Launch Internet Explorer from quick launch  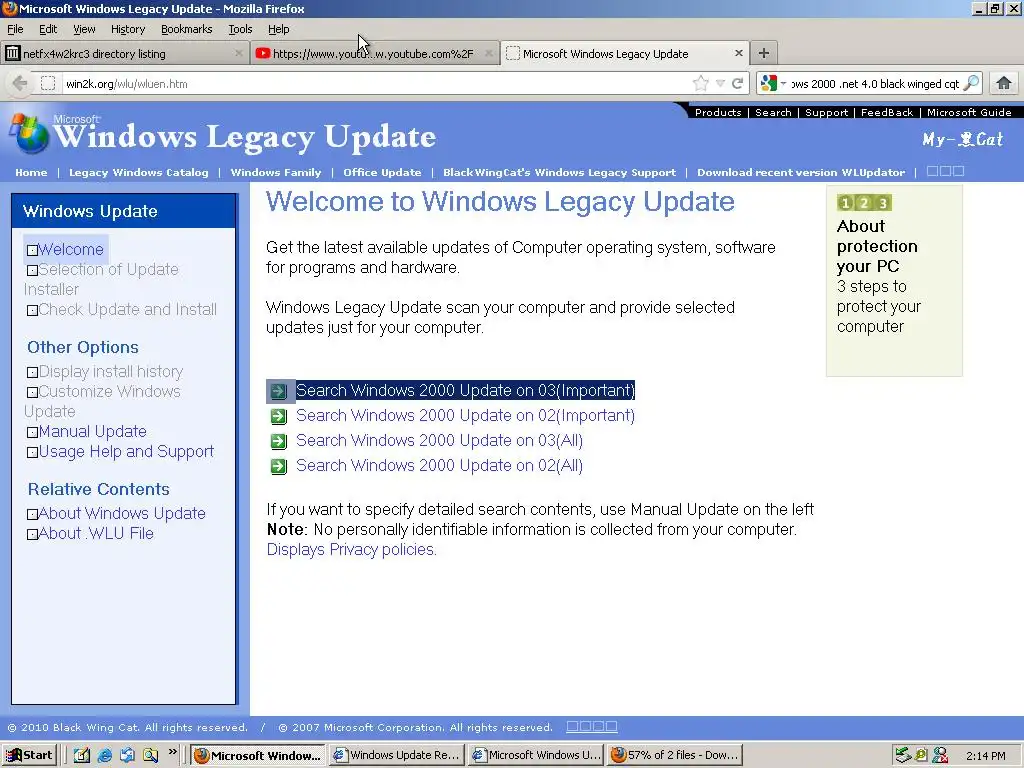[x=104, y=755]
